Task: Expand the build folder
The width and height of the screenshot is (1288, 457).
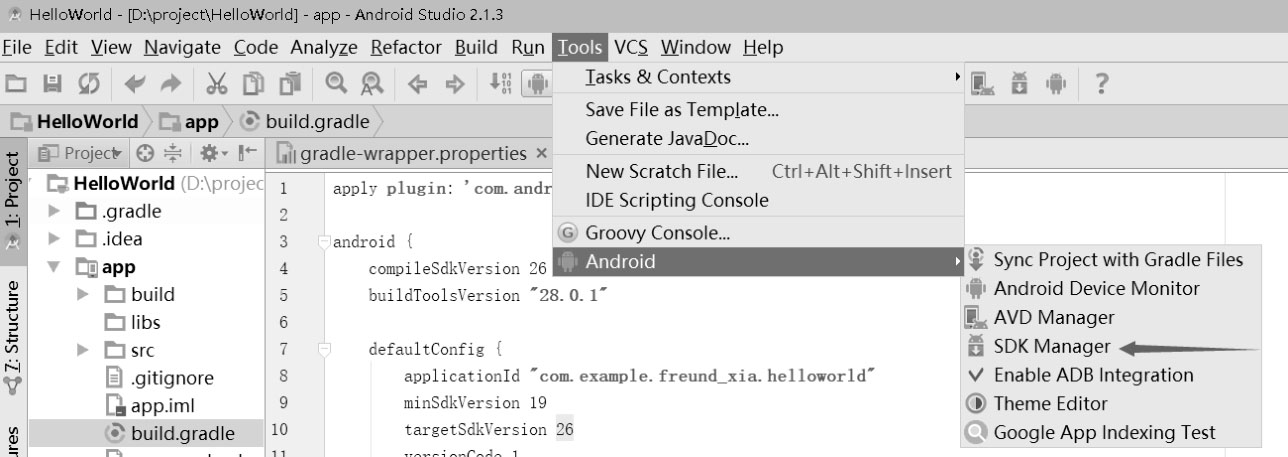Action: [x=83, y=295]
